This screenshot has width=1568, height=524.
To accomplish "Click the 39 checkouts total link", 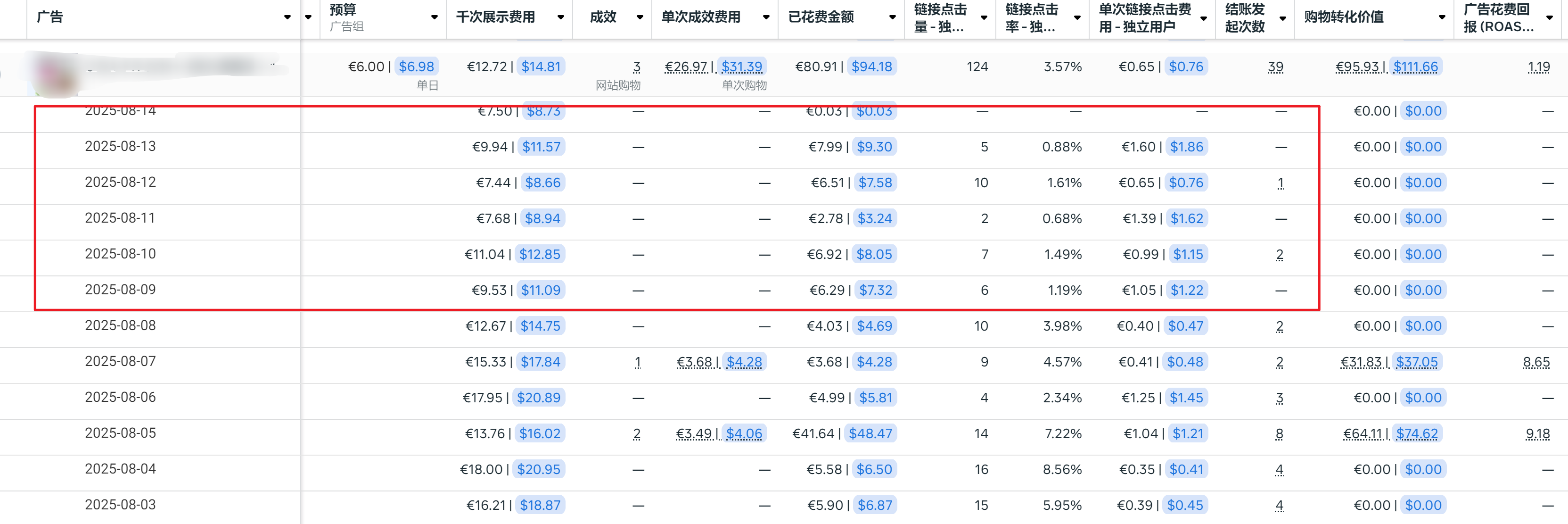I will [1275, 67].
